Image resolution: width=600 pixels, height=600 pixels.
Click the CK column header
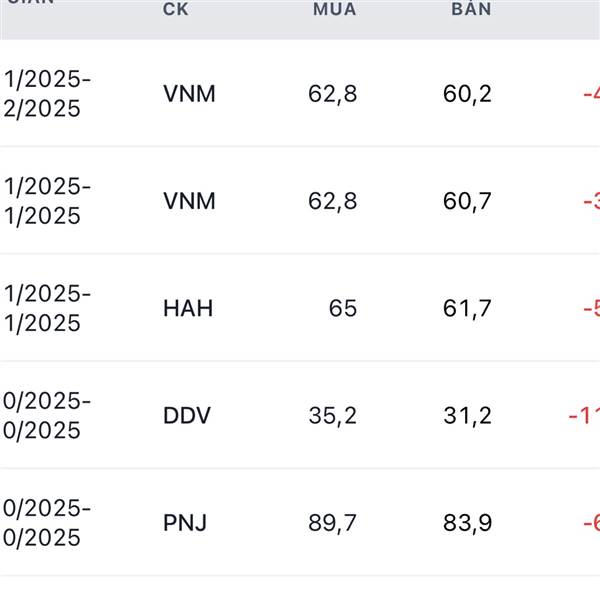(x=176, y=9)
